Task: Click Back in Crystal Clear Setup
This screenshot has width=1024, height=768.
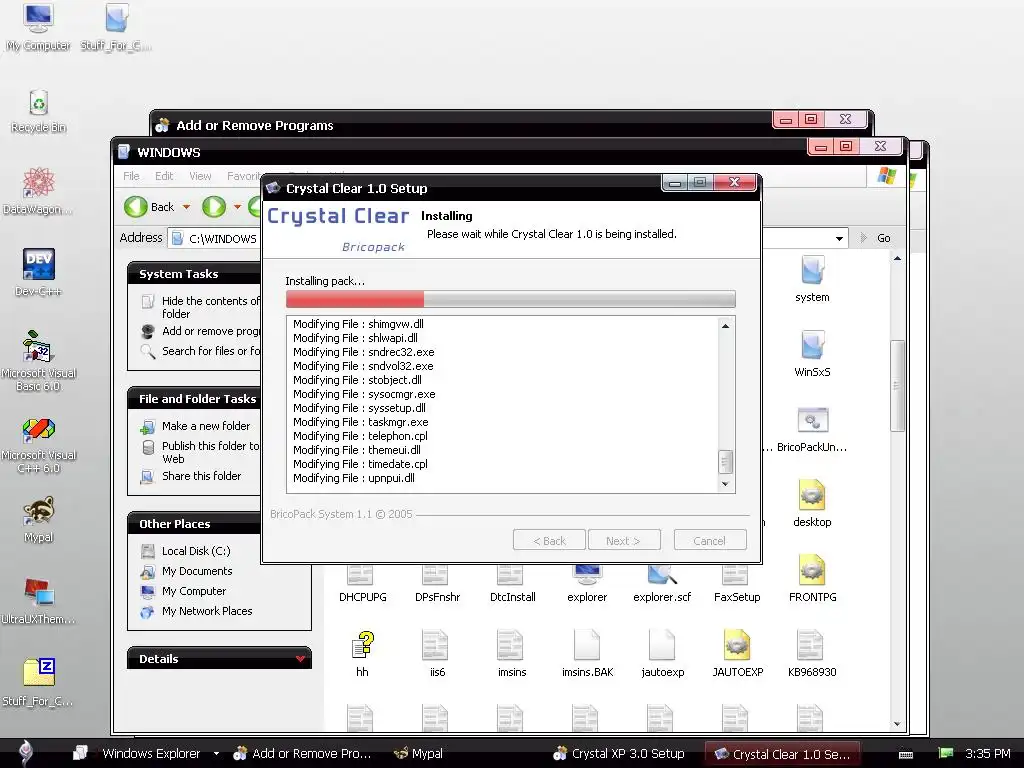Action: point(549,540)
